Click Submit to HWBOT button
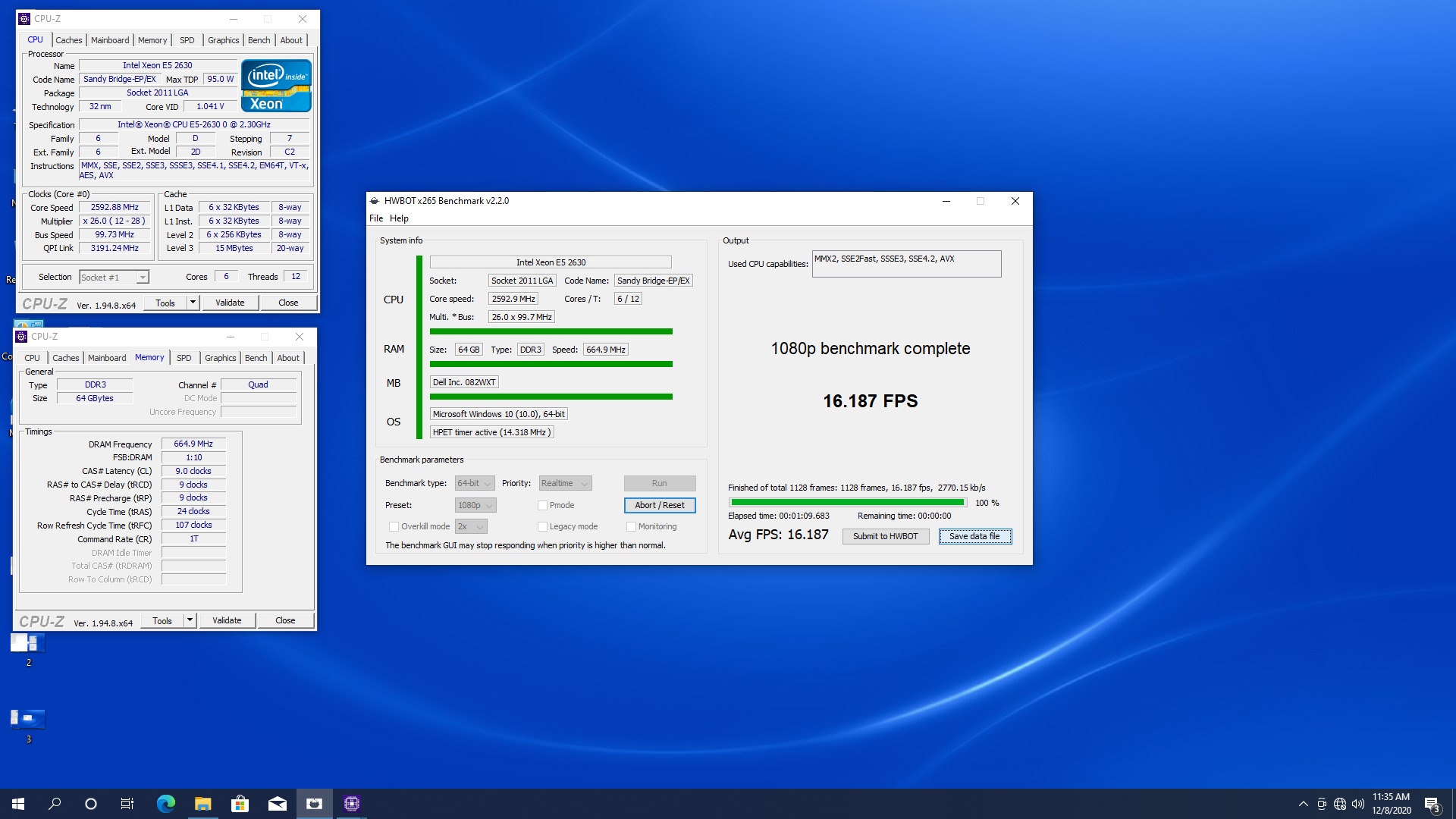 tap(885, 537)
